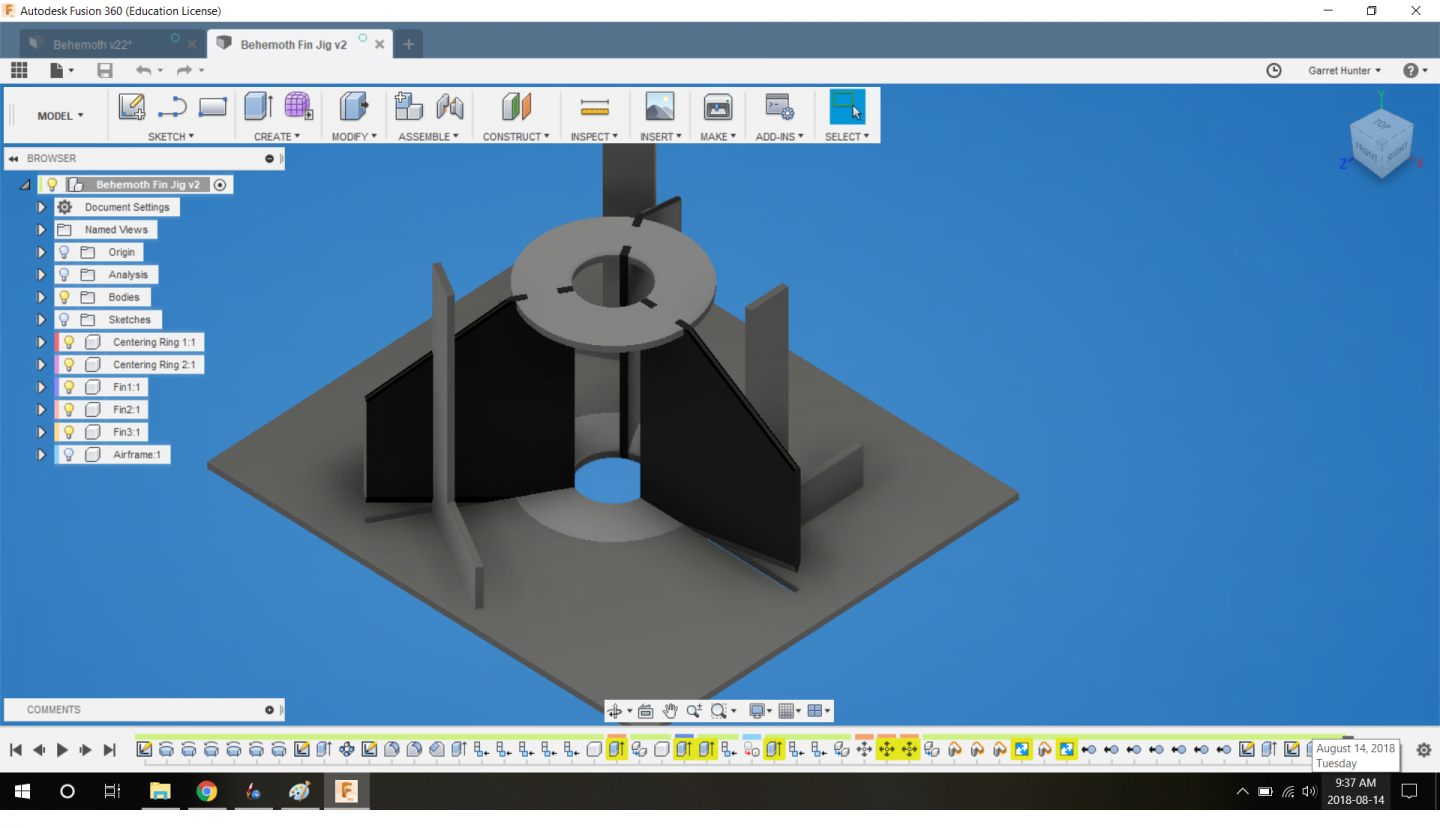The height and width of the screenshot is (828, 1440).
Task: Jump to the timeline end
Action: pyautogui.click(x=110, y=750)
